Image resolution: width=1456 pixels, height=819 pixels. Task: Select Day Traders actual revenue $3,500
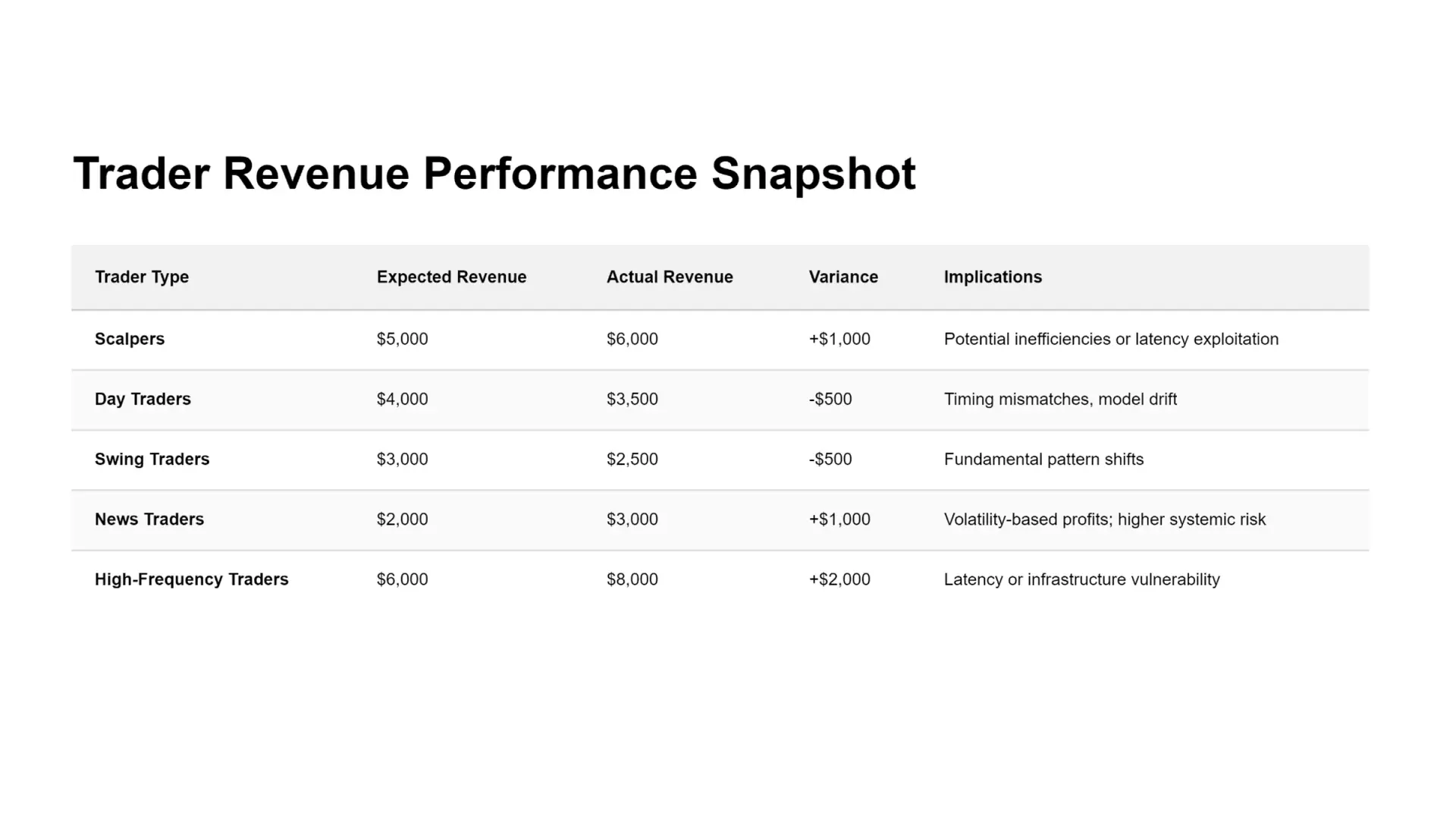click(632, 399)
